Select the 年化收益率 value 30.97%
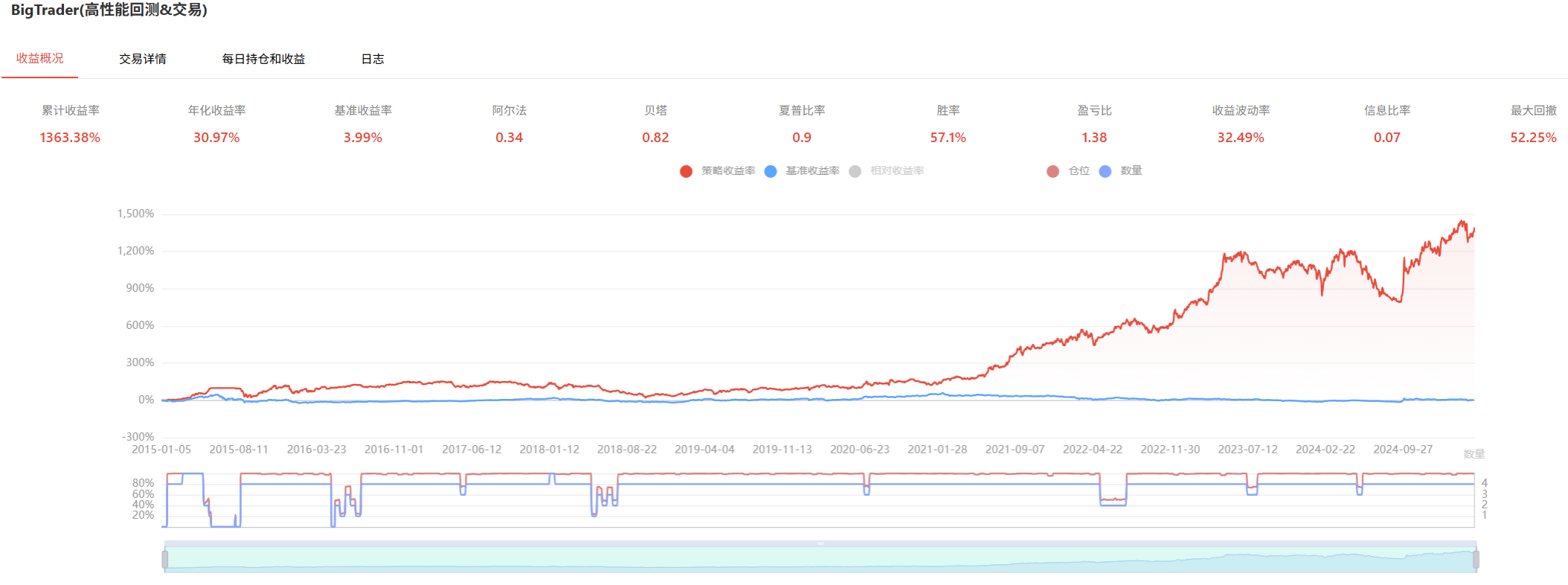Viewport: 1568px width, 585px height. pos(216,138)
